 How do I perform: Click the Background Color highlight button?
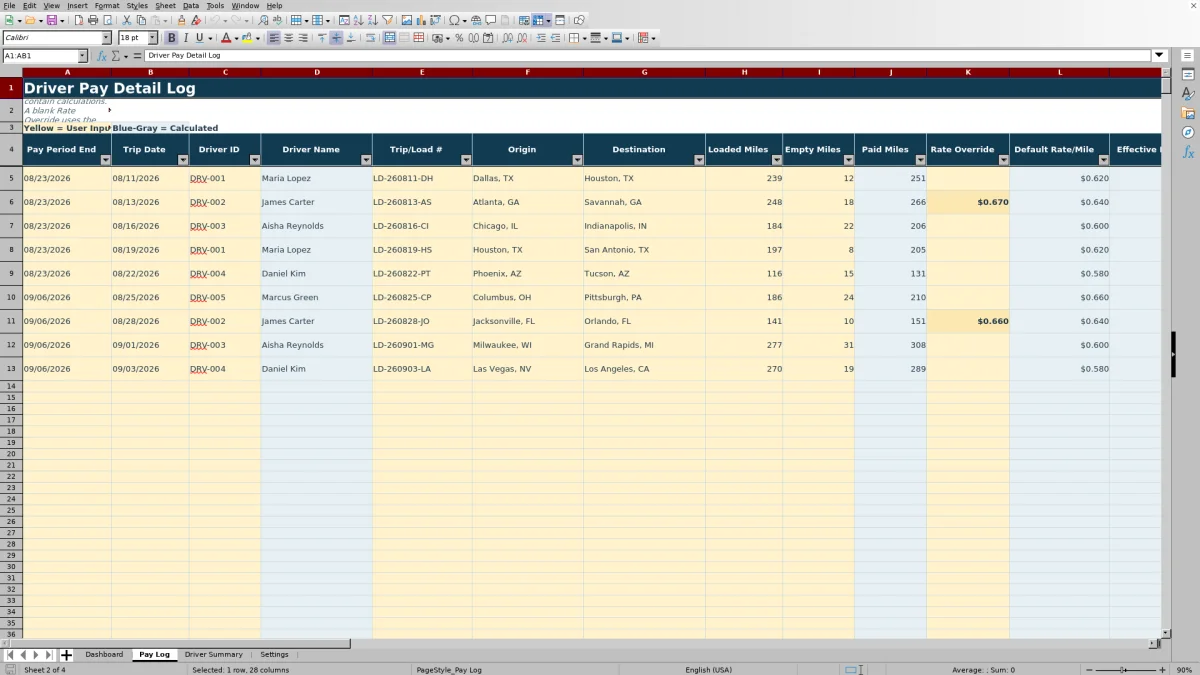tap(247, 38)
